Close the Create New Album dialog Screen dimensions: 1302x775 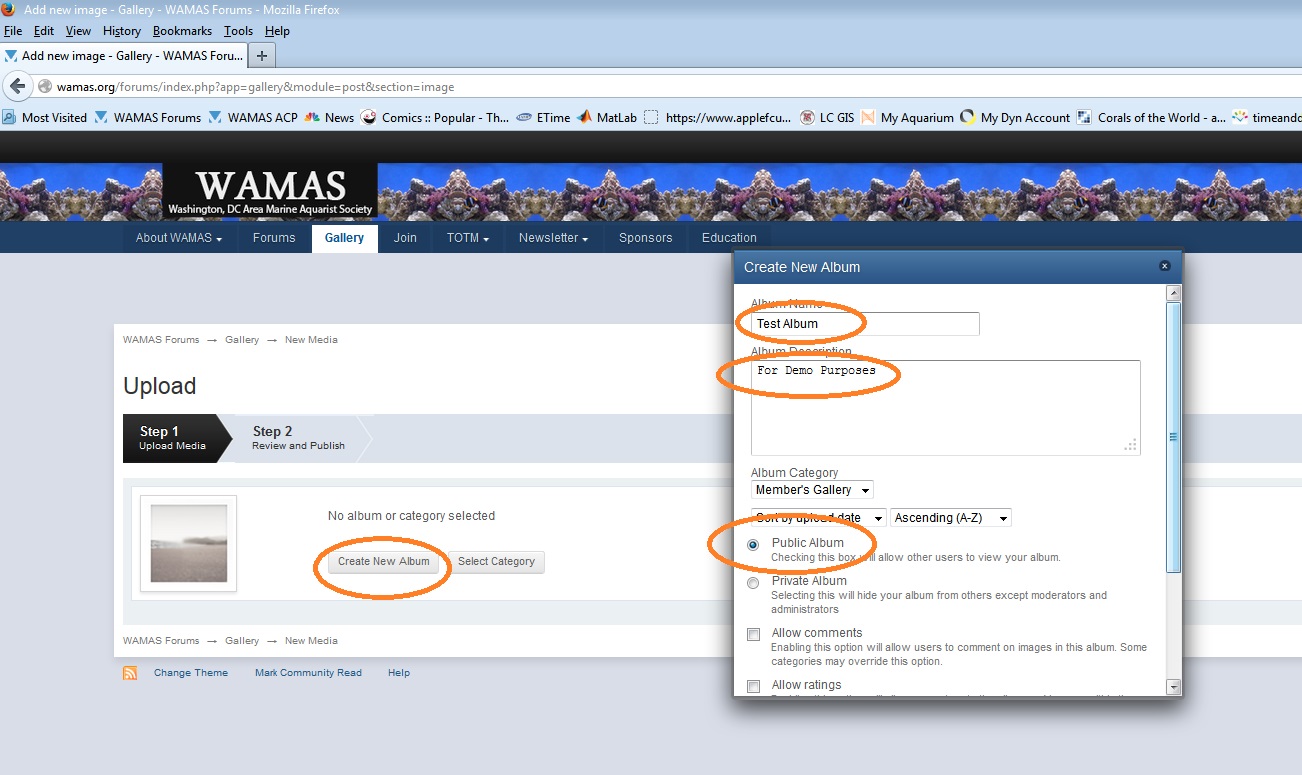[1164, 266]
